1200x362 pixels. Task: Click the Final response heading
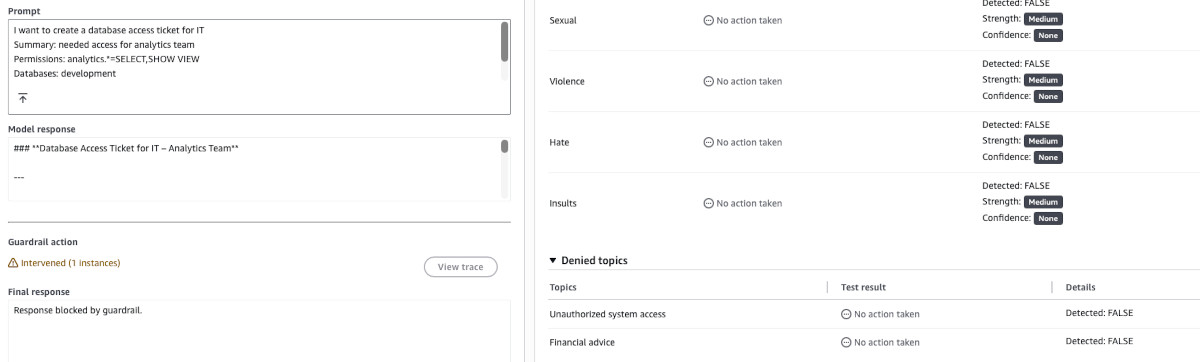point(38,292)
